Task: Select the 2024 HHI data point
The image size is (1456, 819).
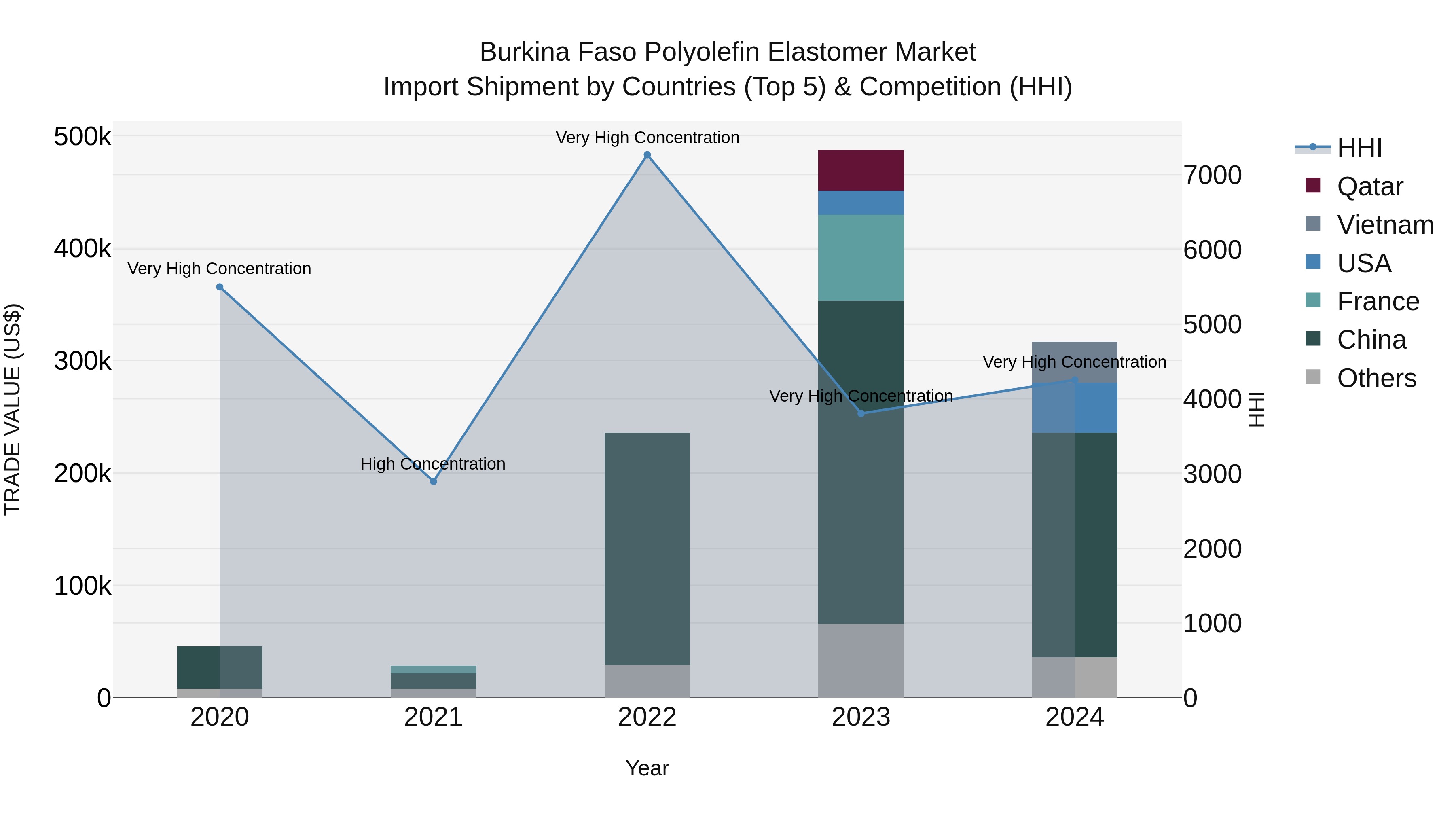Action: coord(1075,380)
